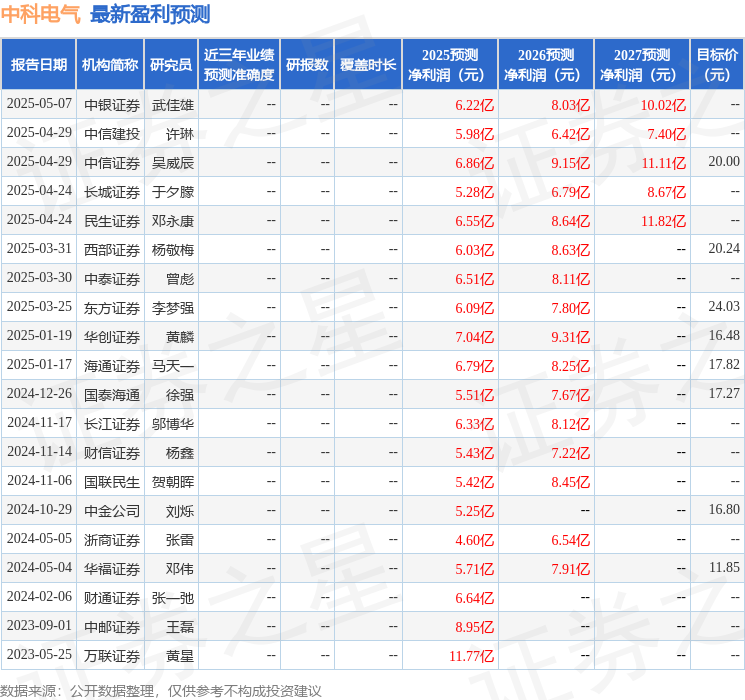This screenshot has width=745, height=700.
Task: Click institution 西部证券
Action: click(x=112, y=250)
